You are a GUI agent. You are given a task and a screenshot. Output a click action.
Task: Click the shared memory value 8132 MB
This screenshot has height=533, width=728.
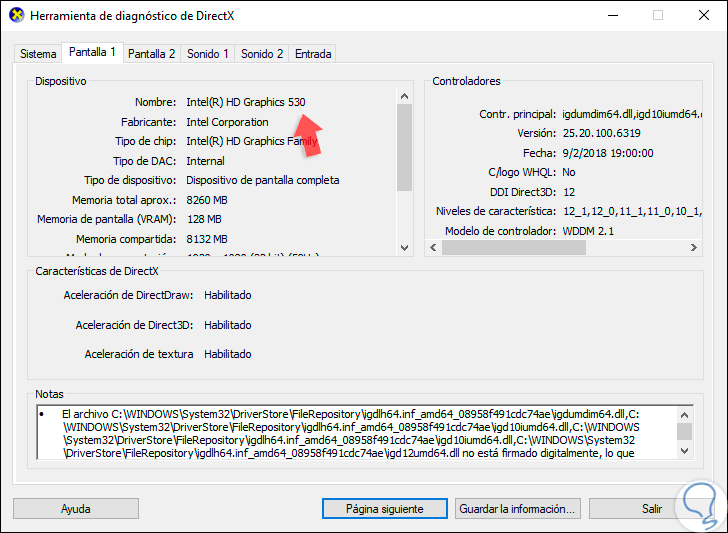click(207, 239)
